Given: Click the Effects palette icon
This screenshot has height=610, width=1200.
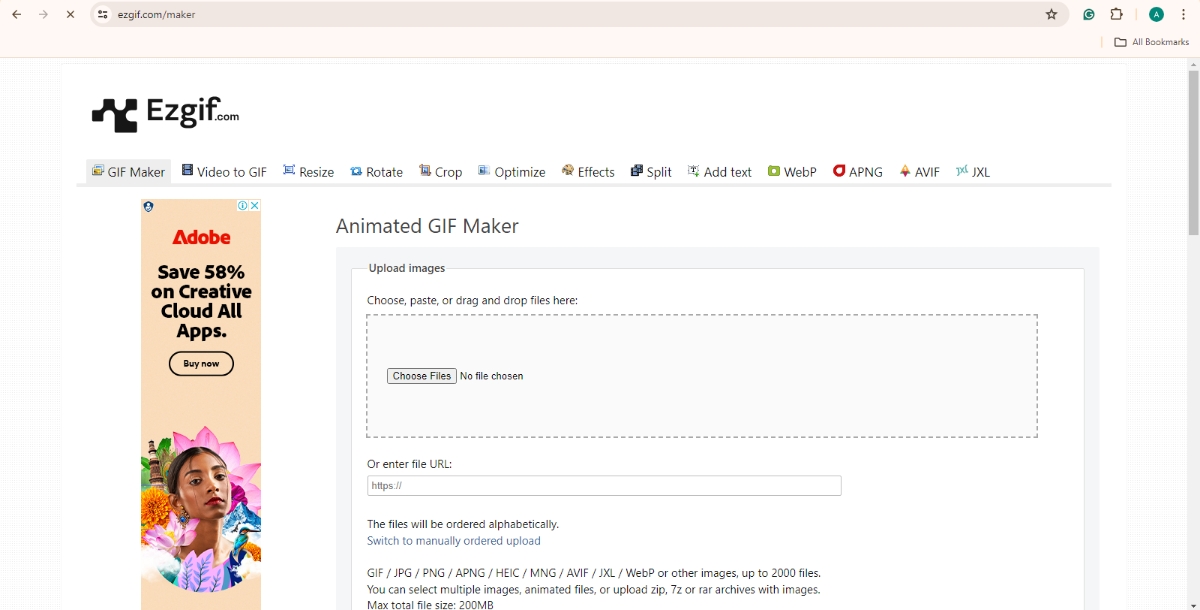Looking at the screenshot, I should click(568, 171).
